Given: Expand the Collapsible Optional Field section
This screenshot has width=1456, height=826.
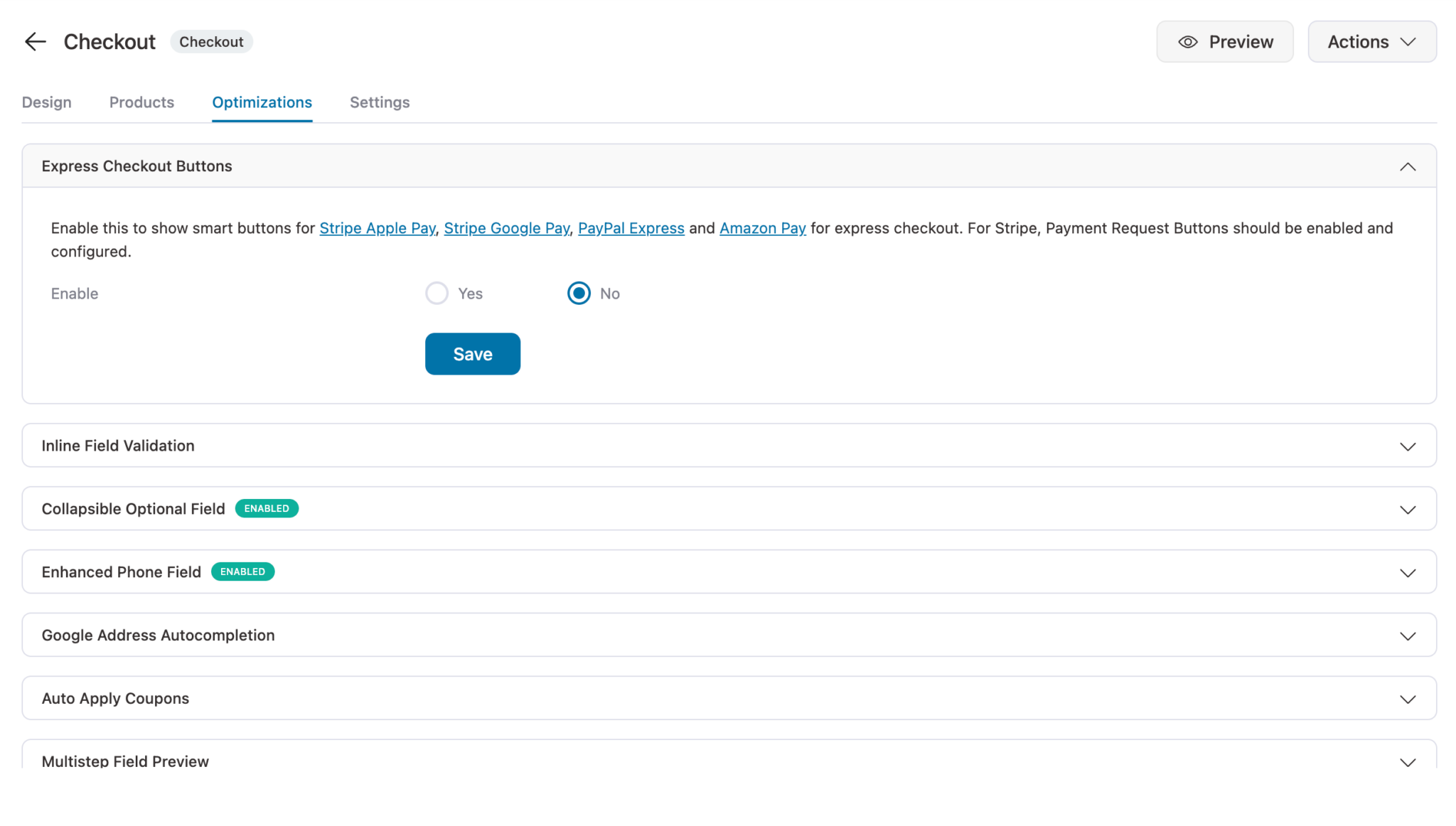Looking at the screenshot, I should click(x=1408, y=509).
